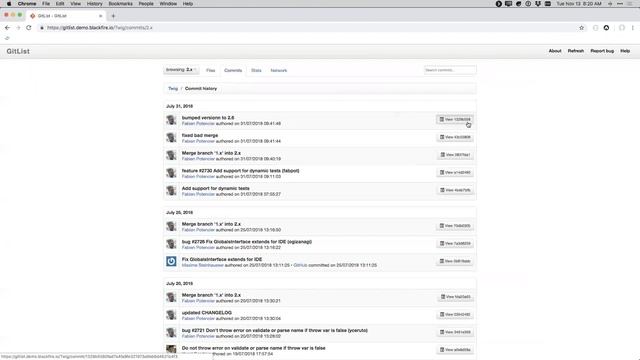View the July 20 'Merge branch 1.x' commit

click(x=456, y=297)
